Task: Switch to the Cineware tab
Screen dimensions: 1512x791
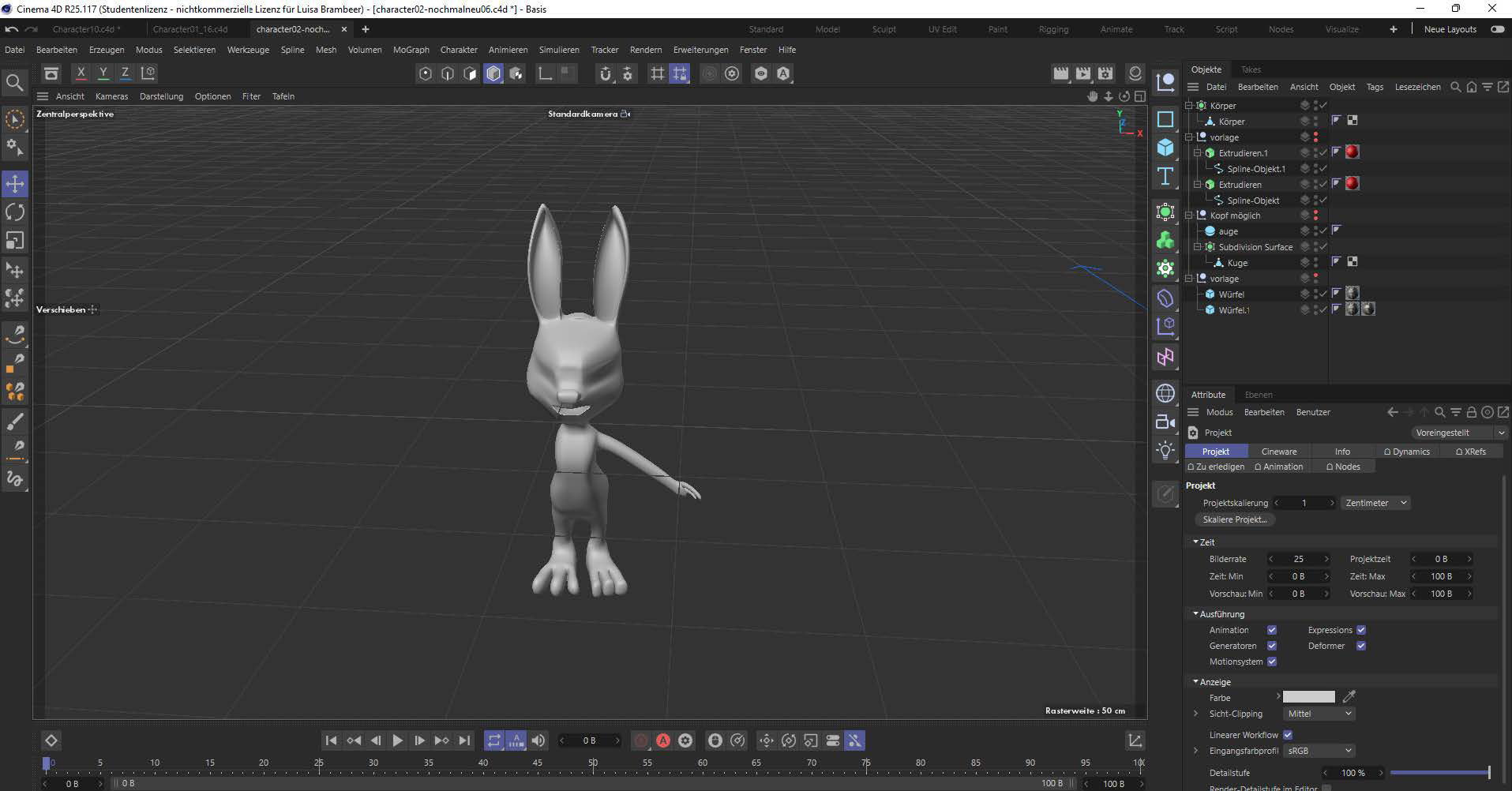Action: [1279, 452]
